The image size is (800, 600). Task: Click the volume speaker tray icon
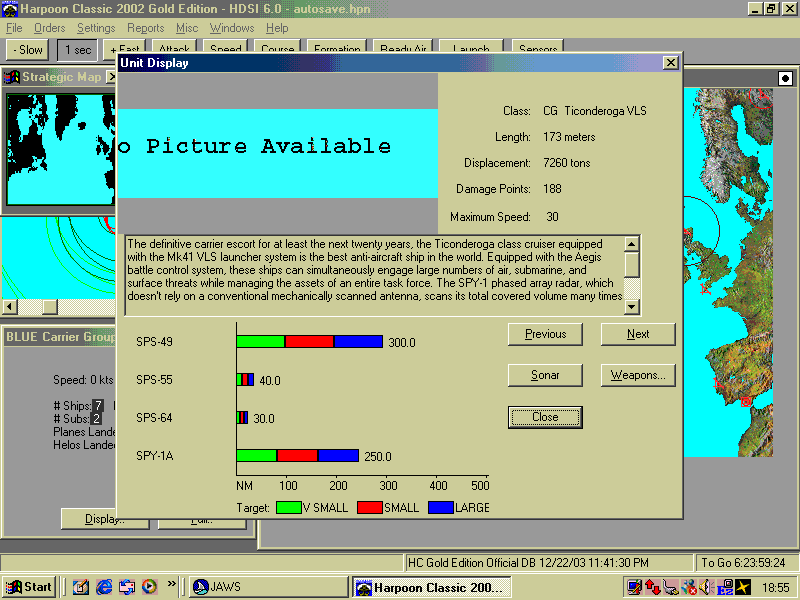706,587
